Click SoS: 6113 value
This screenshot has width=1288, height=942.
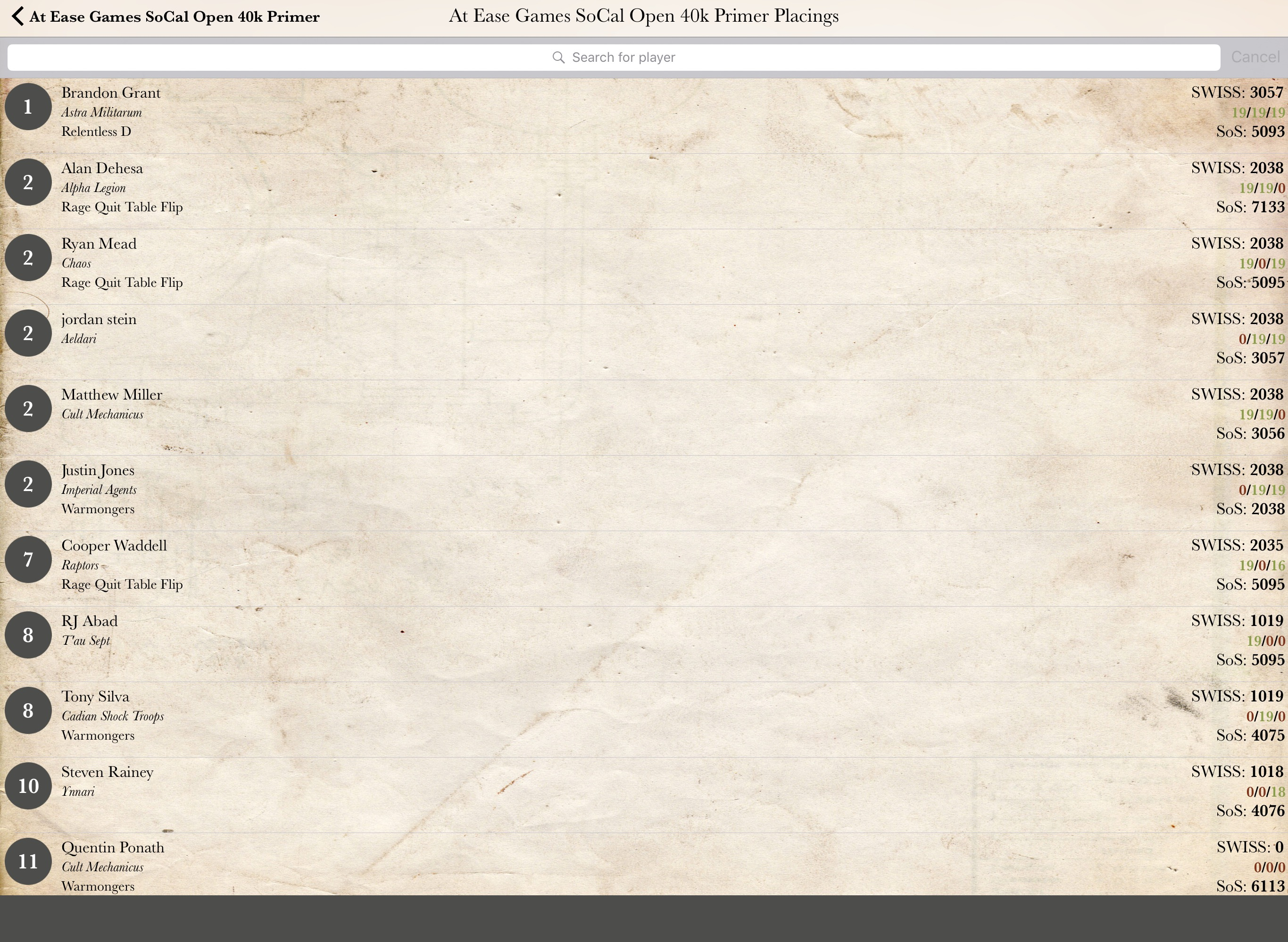(1250, 886)
